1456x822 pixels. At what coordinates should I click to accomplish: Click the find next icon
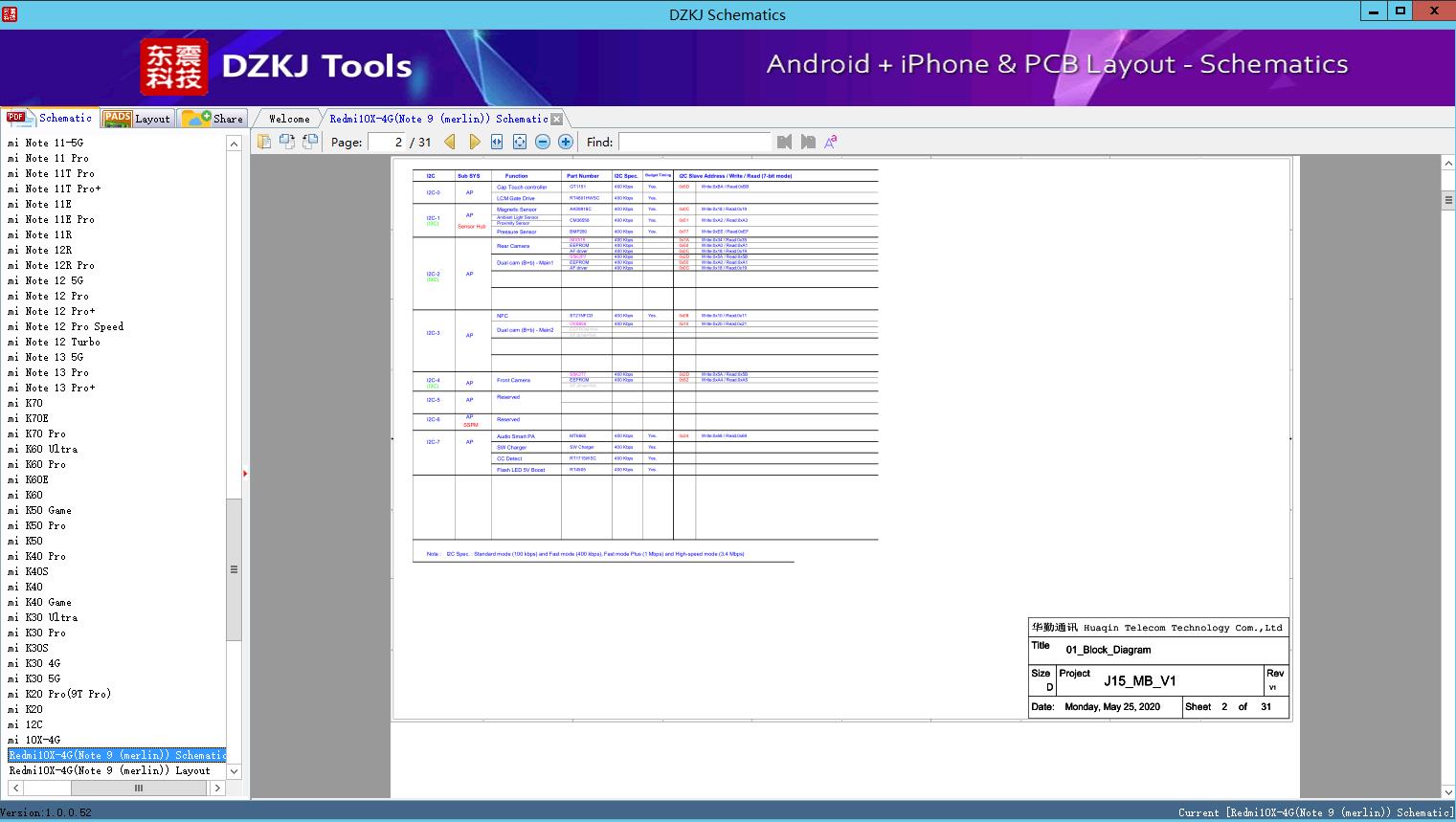point(808,142)
